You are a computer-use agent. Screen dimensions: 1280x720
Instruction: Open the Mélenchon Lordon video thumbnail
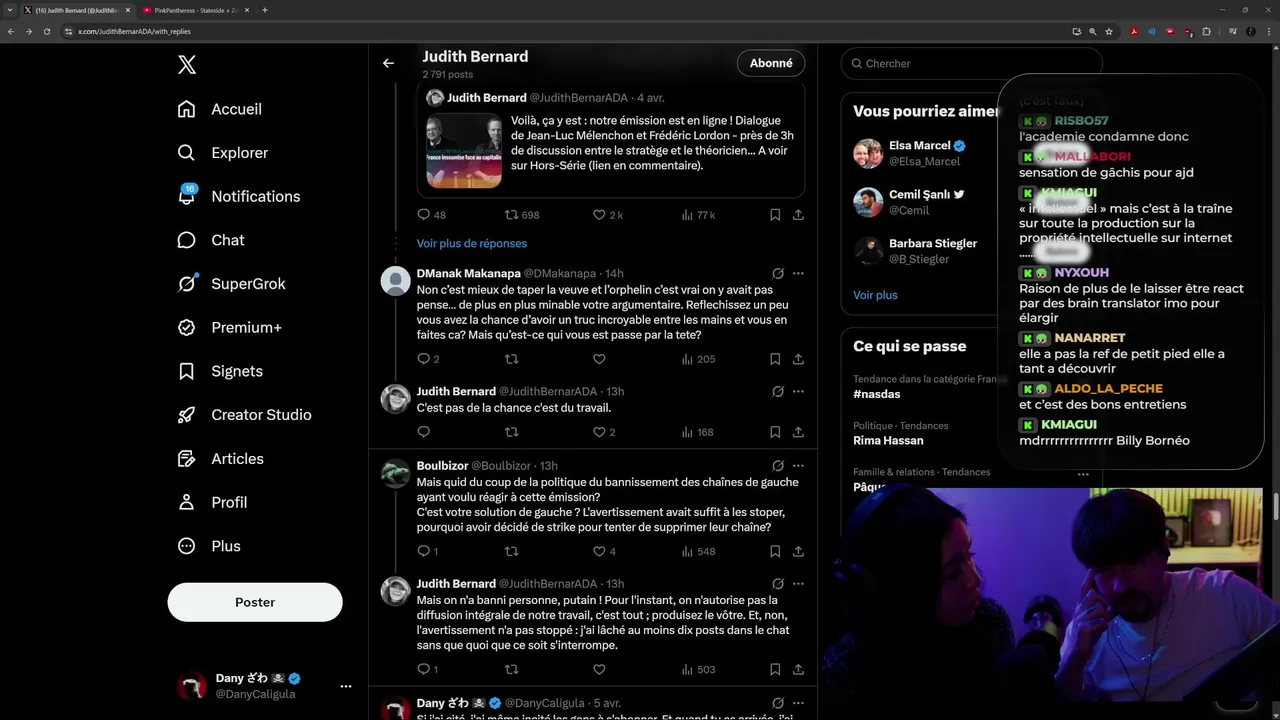(464, 151)
